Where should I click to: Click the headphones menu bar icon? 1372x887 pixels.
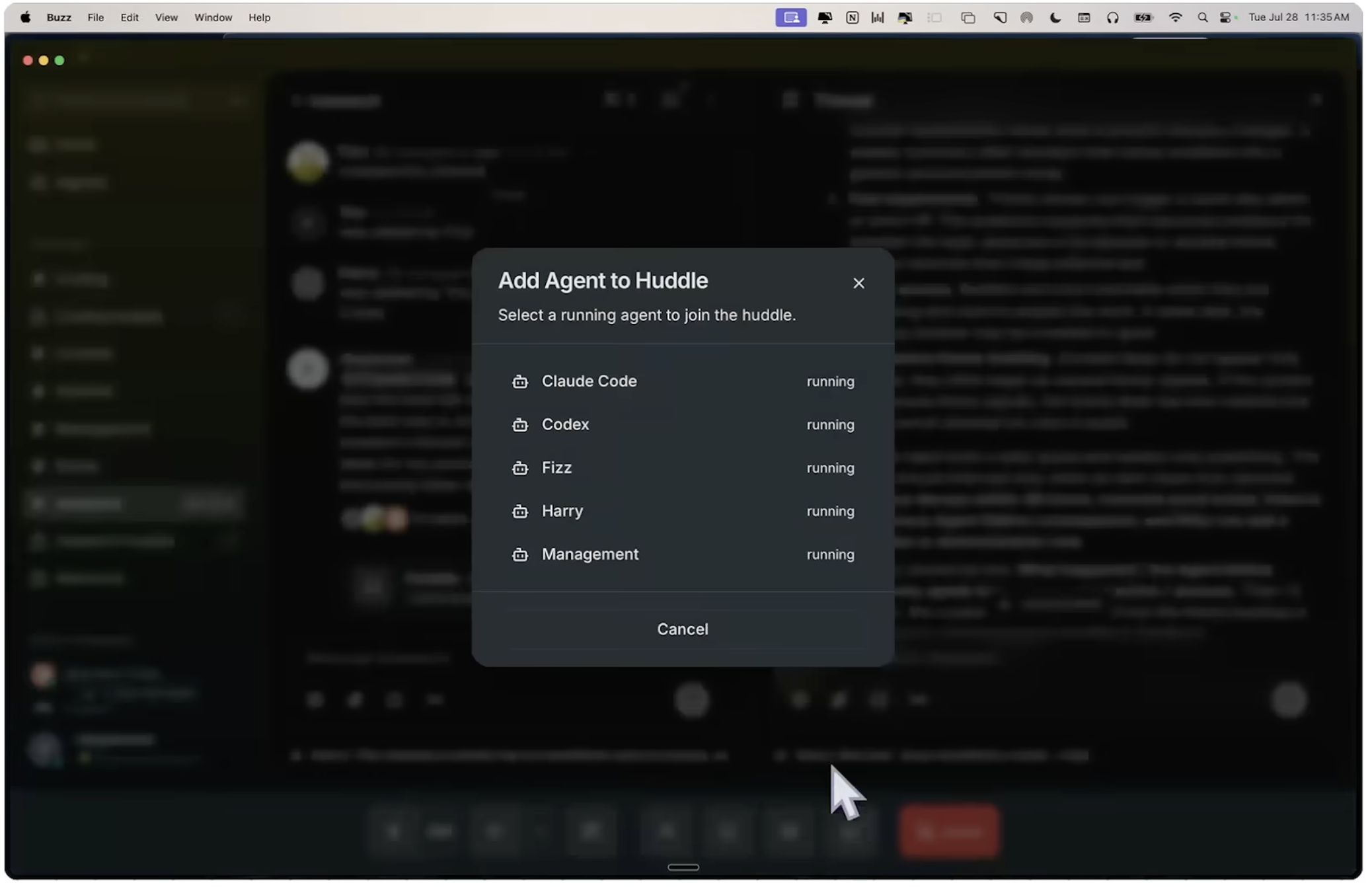(x=1113, y=18)
